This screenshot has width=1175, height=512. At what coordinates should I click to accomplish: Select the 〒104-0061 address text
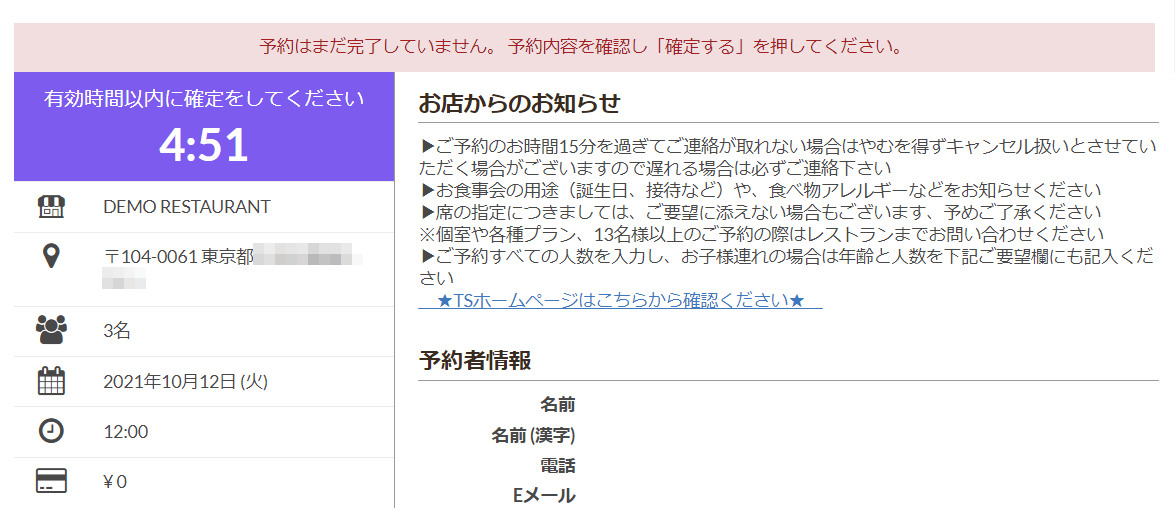tap(178, 256)
